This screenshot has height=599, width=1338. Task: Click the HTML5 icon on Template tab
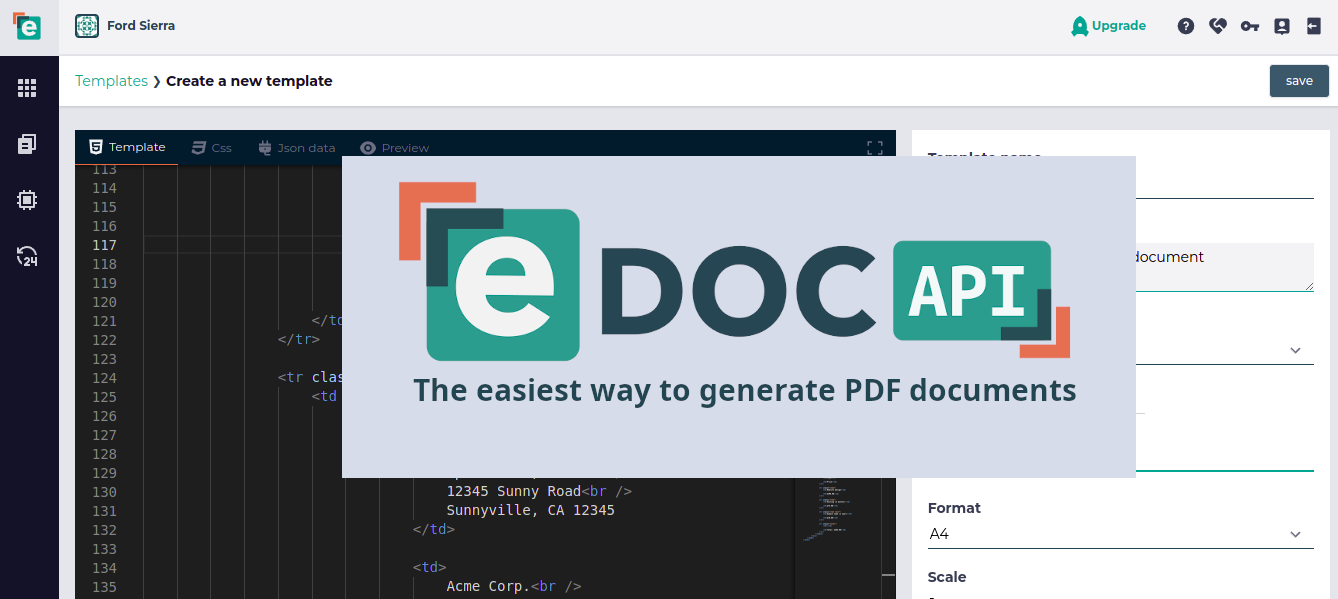coord(96,147)
